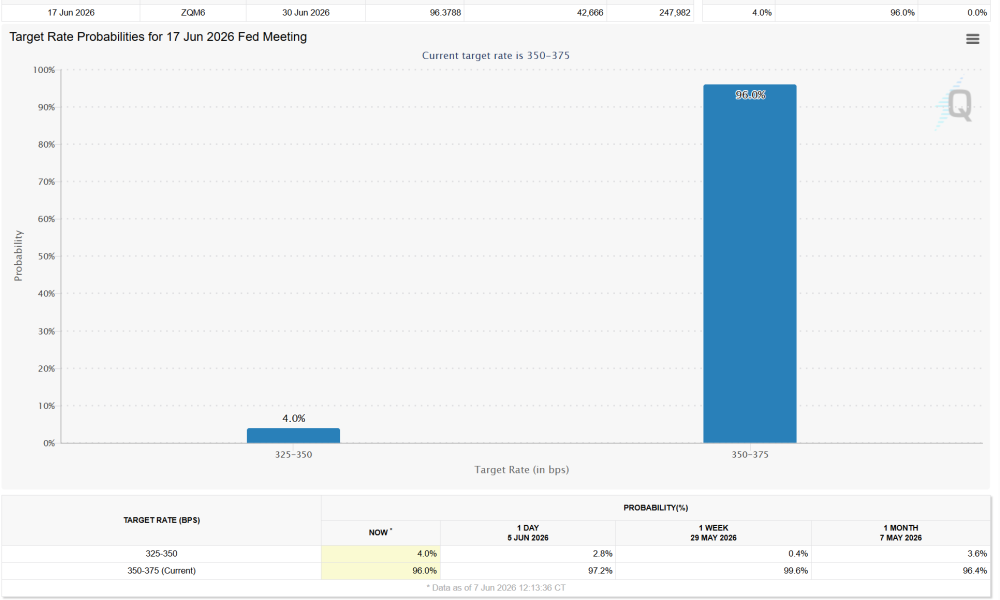This screenshot has width=1000, height=600.
Task: Click the 'Target Rate (in bps)' axis title
Action: pyautogui.click(x=522, y=469)
